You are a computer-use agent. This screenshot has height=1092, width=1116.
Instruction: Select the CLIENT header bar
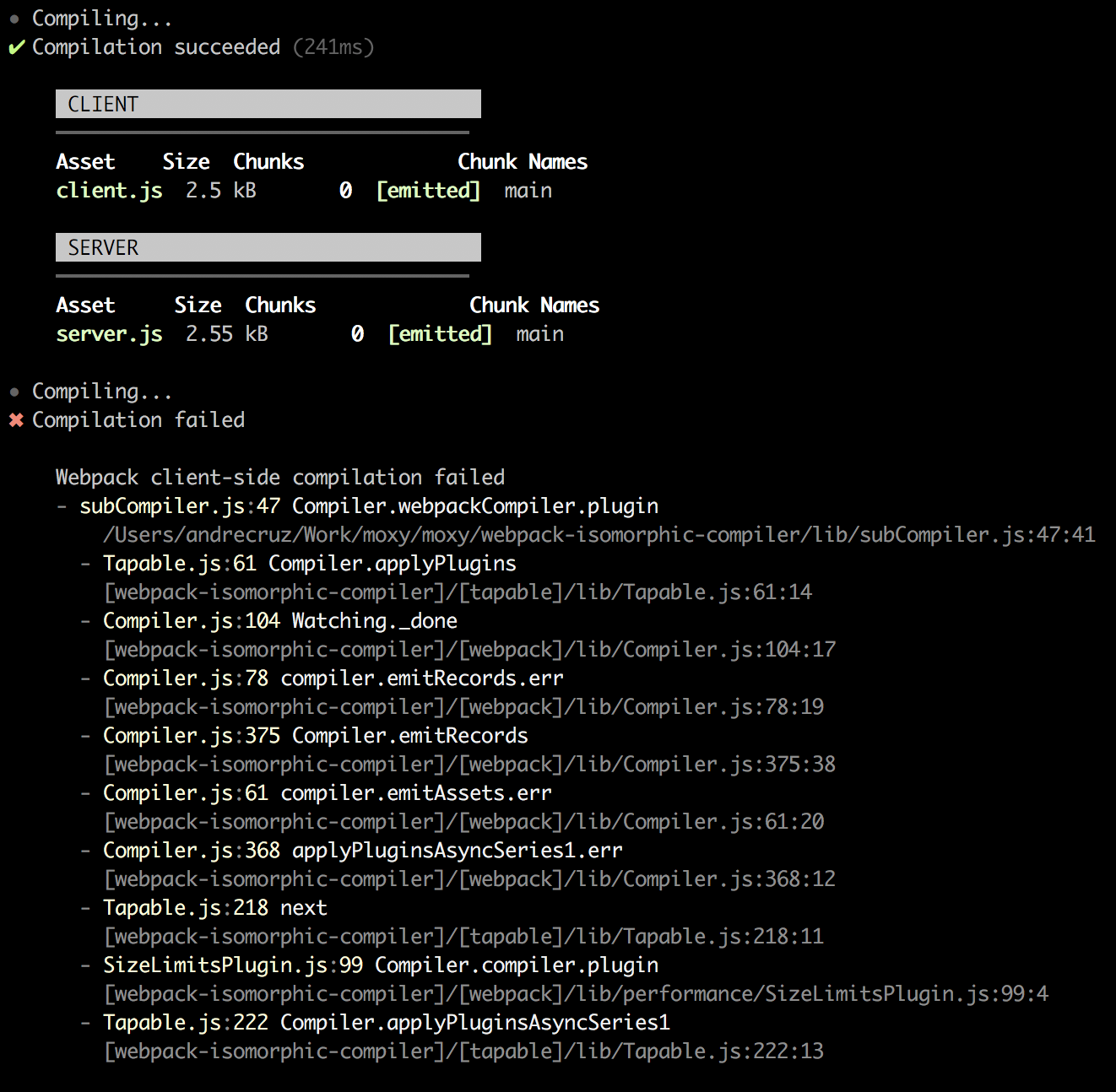[x=268, y=104]
